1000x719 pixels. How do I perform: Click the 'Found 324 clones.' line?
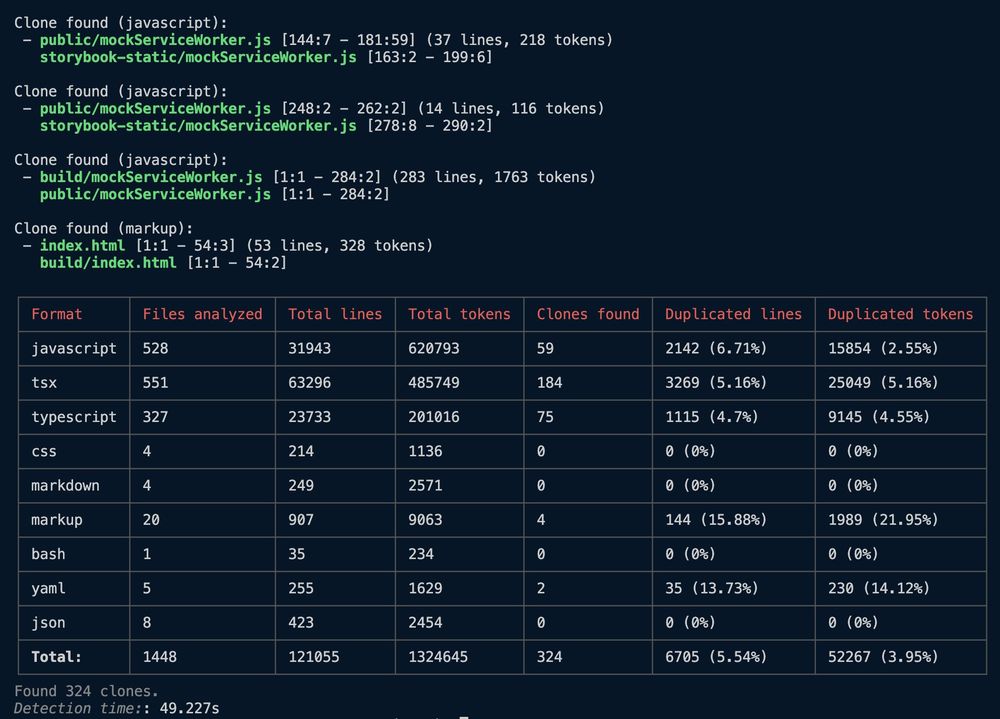click(86, 692)
